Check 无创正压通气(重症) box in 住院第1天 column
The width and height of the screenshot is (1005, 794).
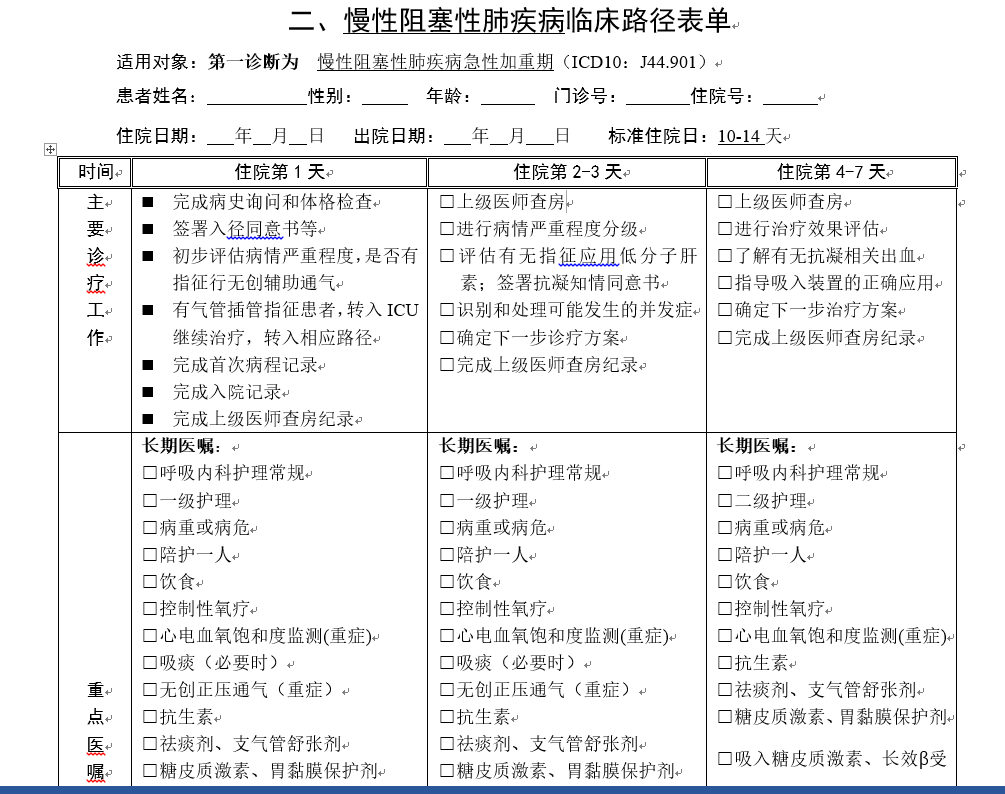pos(150,690)
